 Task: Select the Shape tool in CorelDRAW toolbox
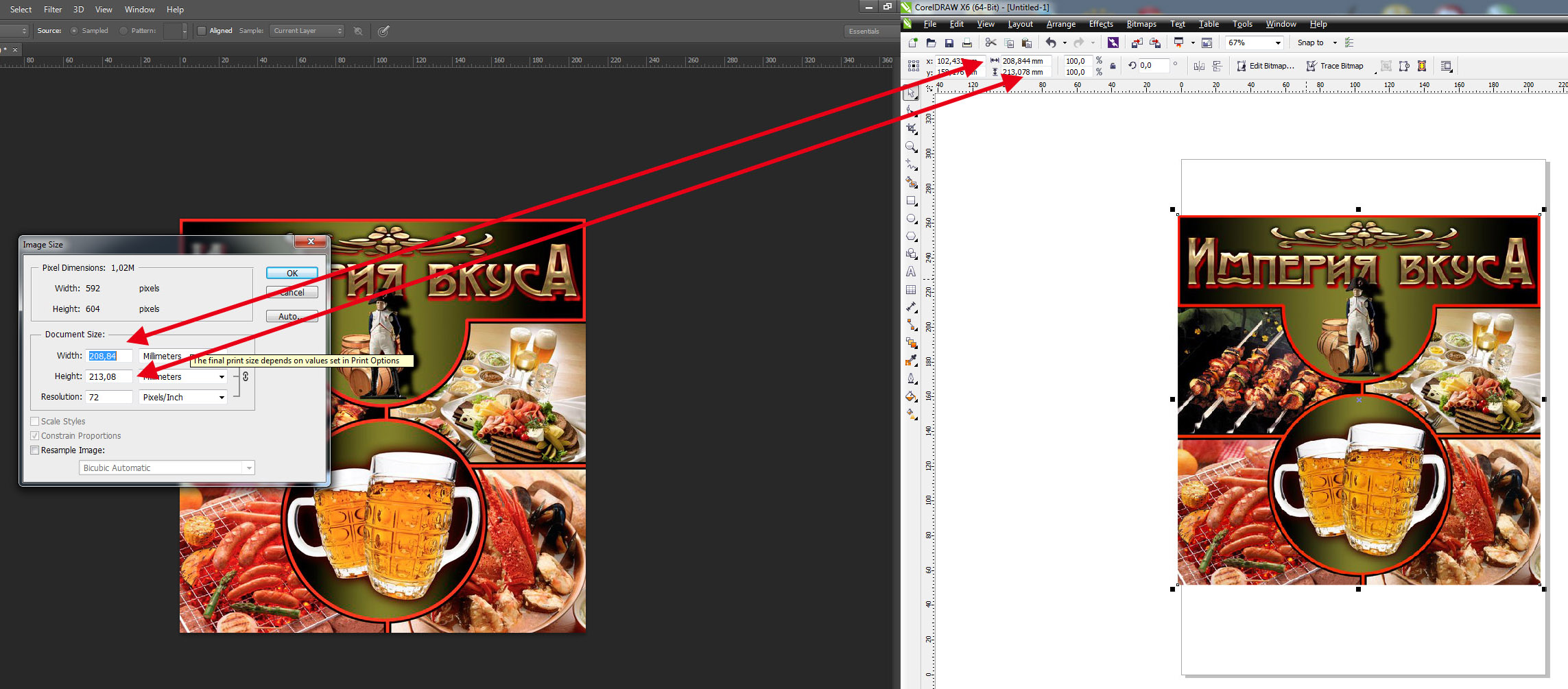click(911, 110)
